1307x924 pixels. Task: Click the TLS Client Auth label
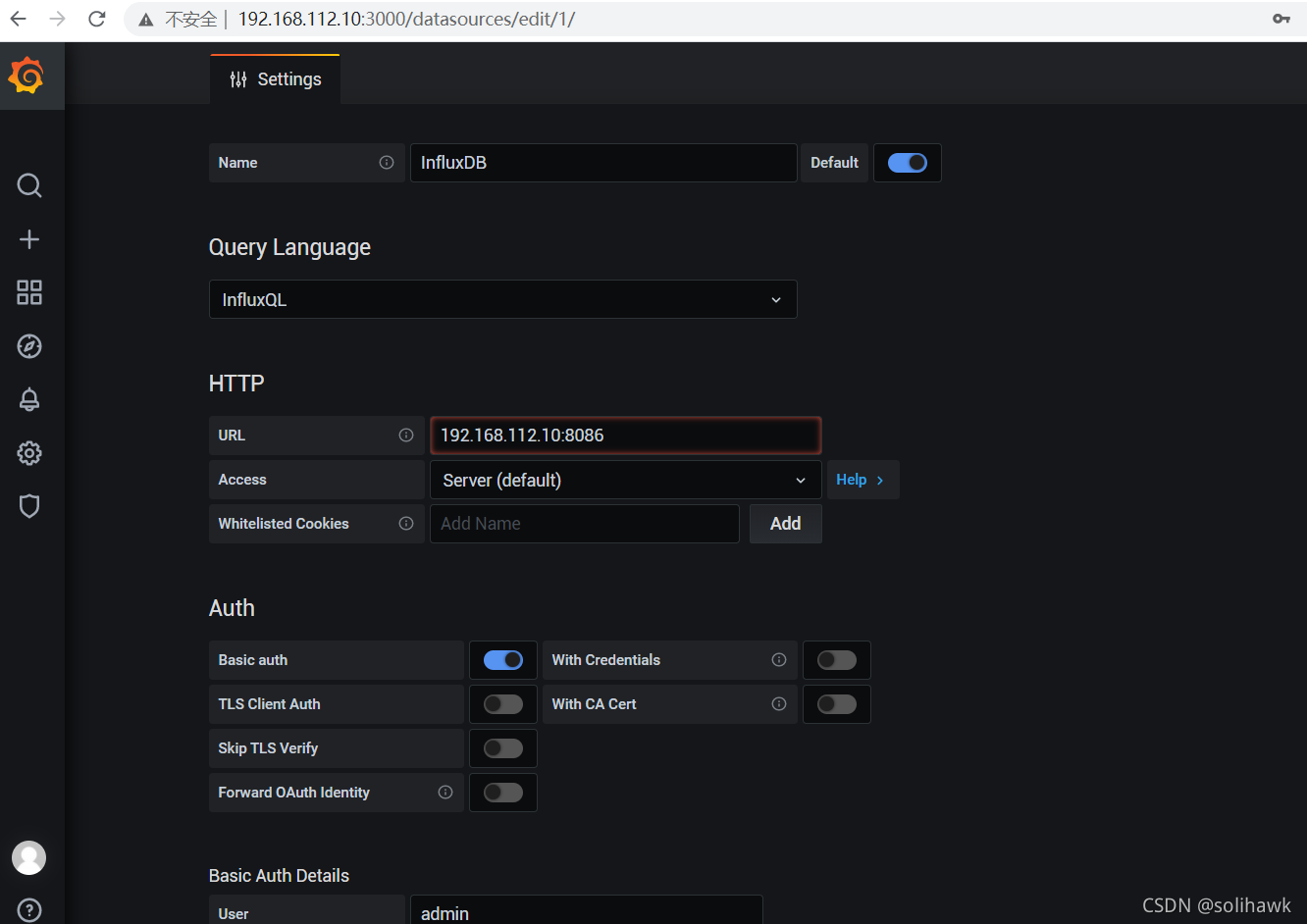pyautogui.click(x=269, y=704)
